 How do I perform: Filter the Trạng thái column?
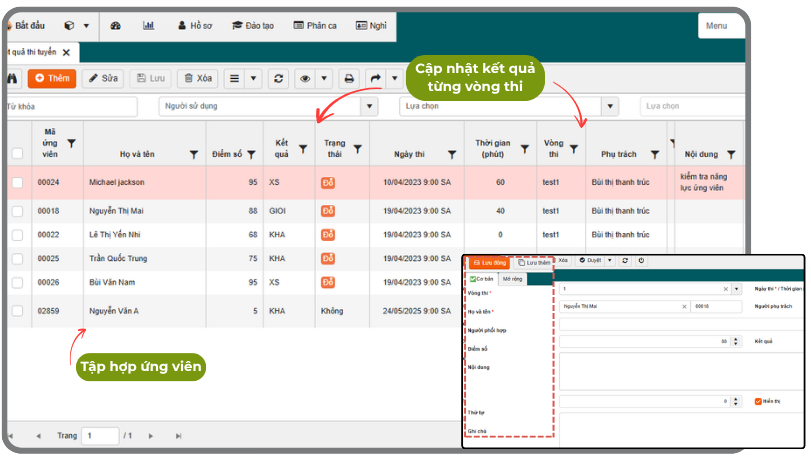click(357, 149)
